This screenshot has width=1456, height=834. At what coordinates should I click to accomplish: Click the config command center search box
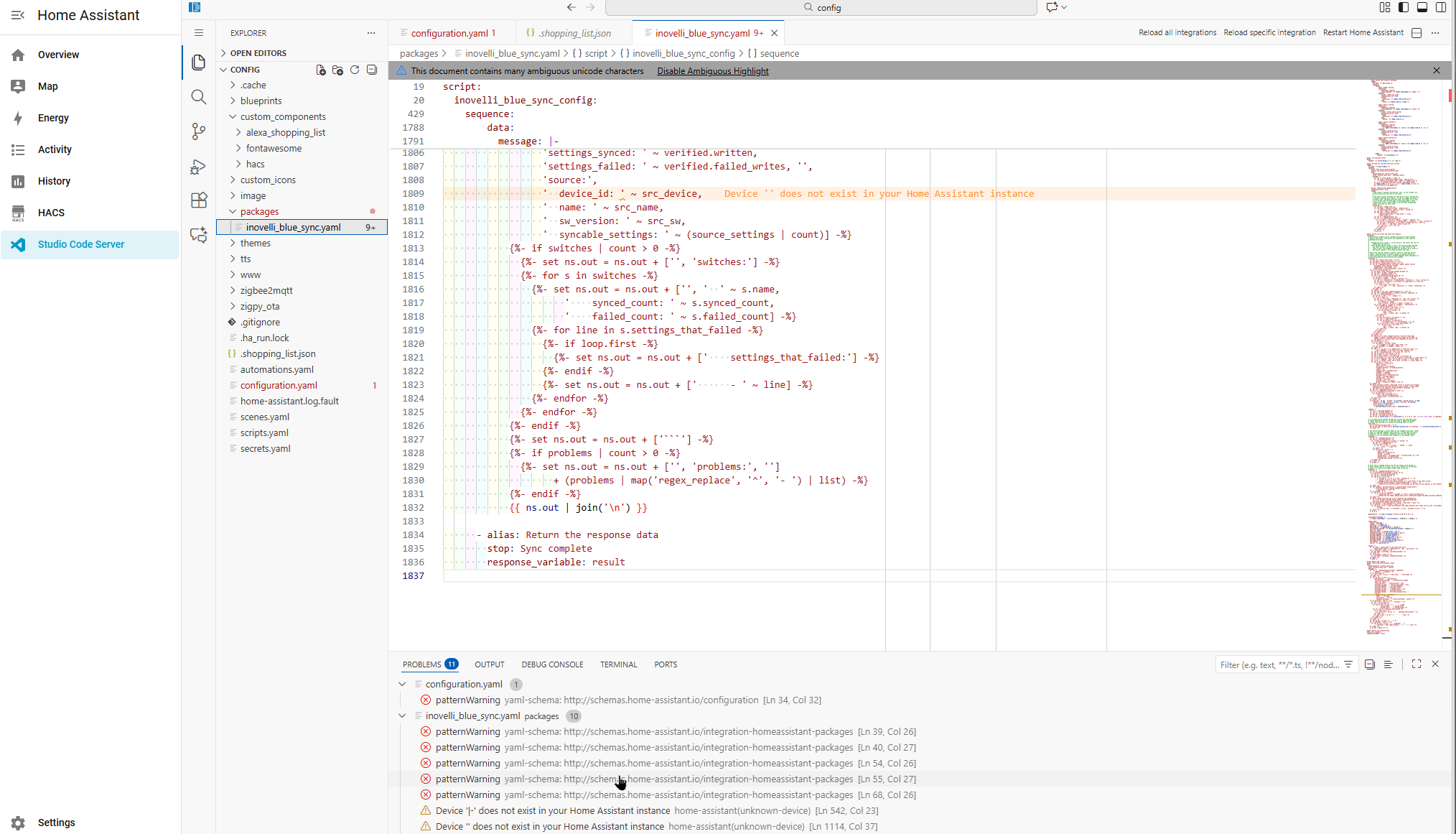point(821,7)
